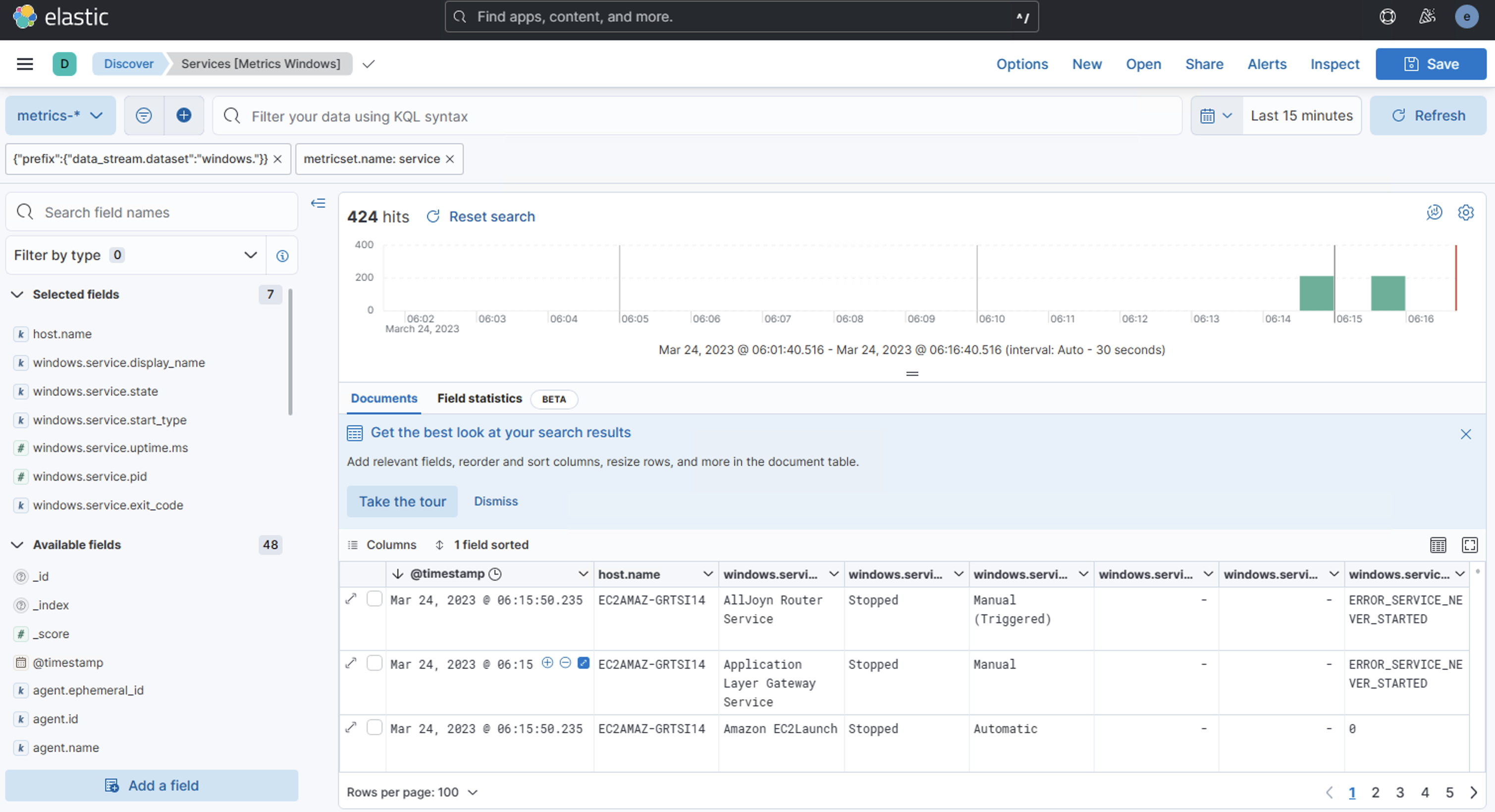
Task: Enter fullscreen mode for document table
Action: coord(1469,545)
